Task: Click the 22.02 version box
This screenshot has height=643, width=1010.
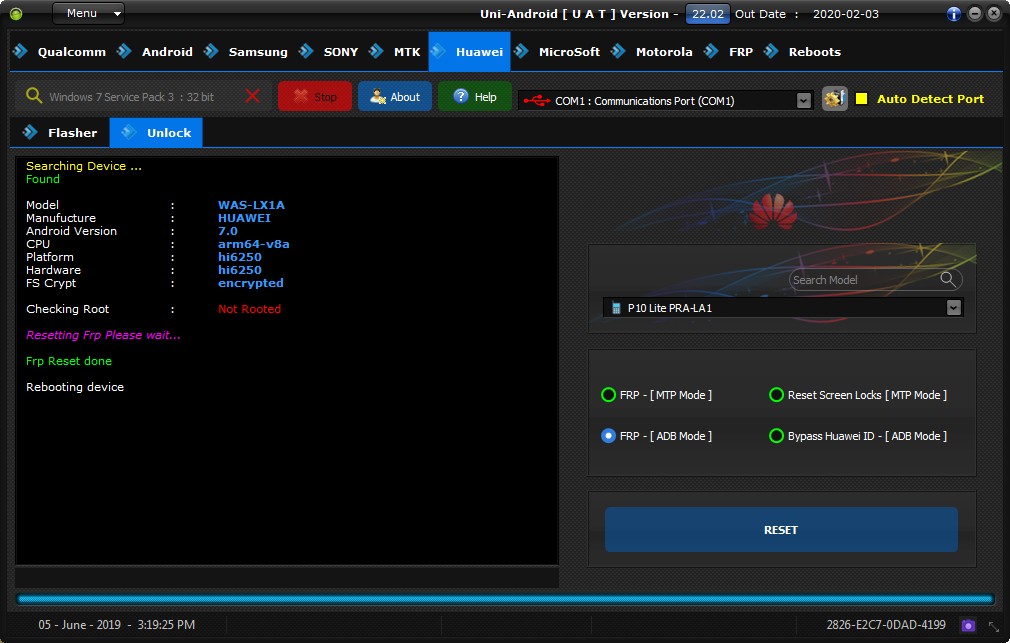Action: coord(707,14)
